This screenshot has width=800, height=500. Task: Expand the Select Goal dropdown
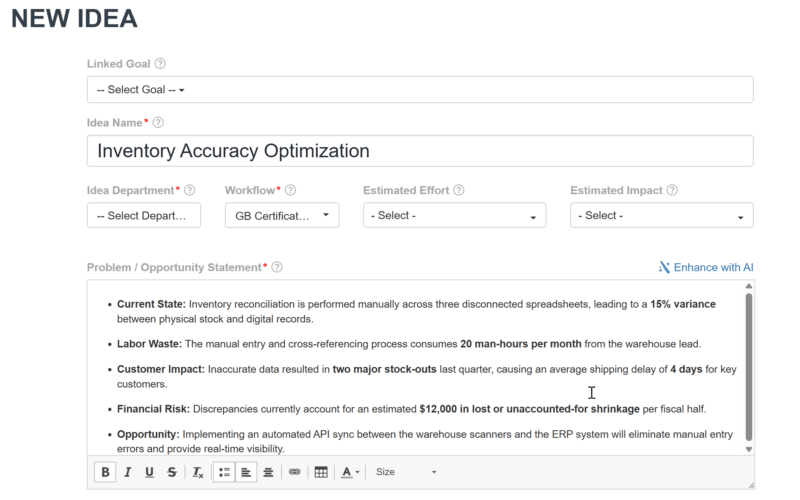click(x=420, y=90)
